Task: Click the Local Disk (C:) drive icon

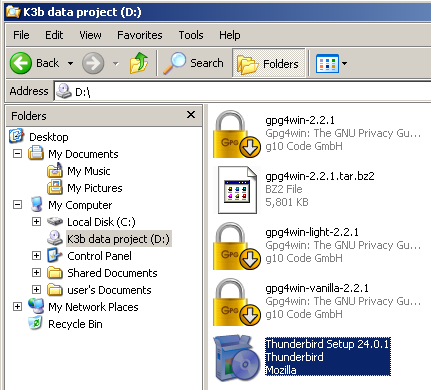Action: click(55, 221)
